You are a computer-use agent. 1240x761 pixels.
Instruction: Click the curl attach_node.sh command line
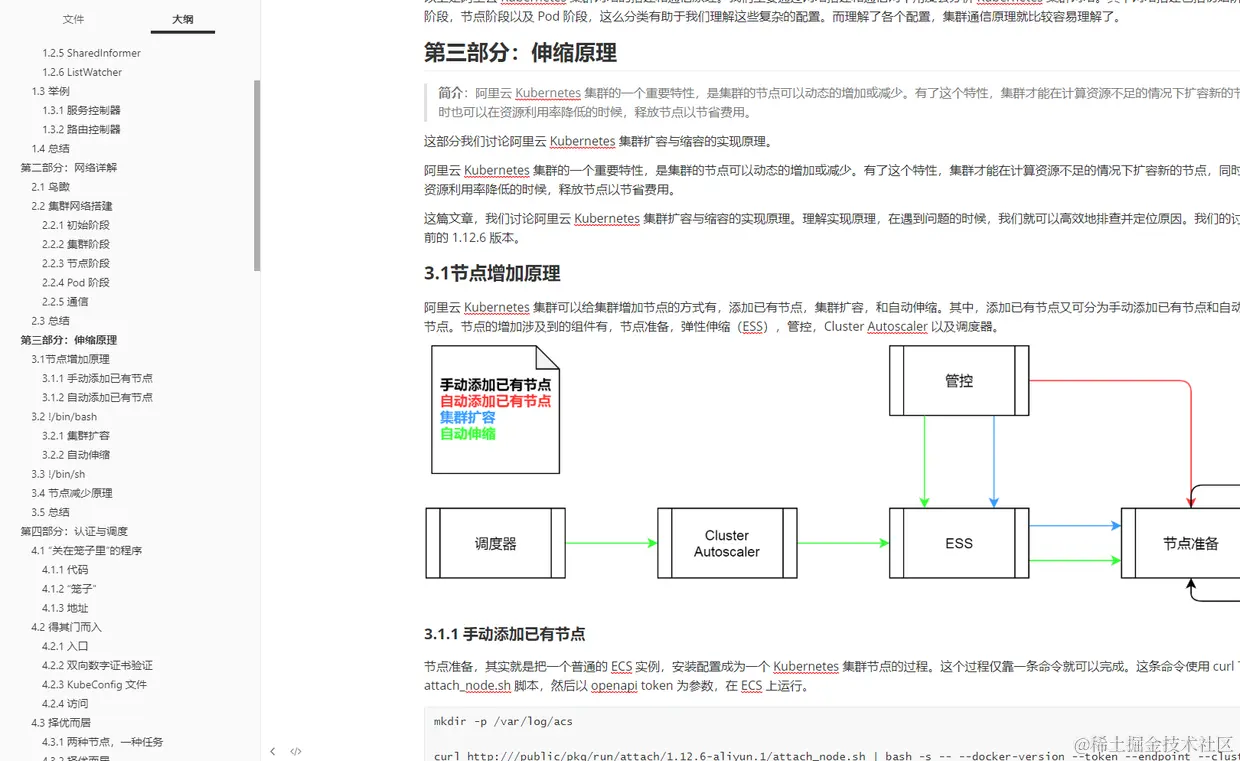[x=837, y=756]
